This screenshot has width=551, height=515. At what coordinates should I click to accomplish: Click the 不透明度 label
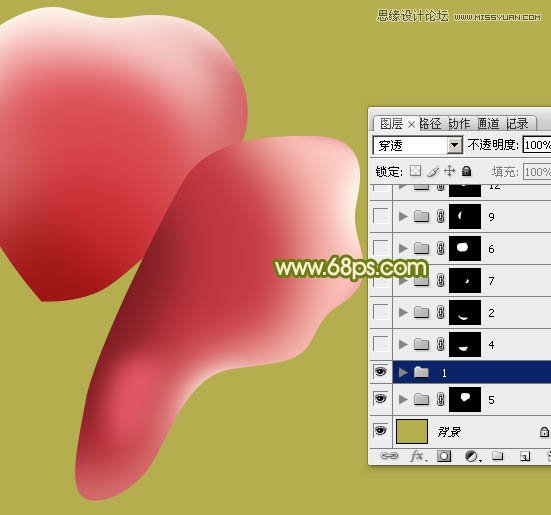pos(493,145)
